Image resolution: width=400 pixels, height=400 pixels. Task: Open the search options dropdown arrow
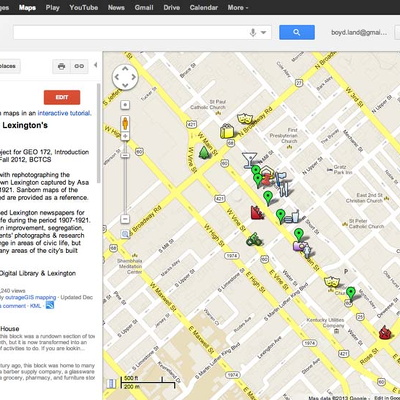263,33
